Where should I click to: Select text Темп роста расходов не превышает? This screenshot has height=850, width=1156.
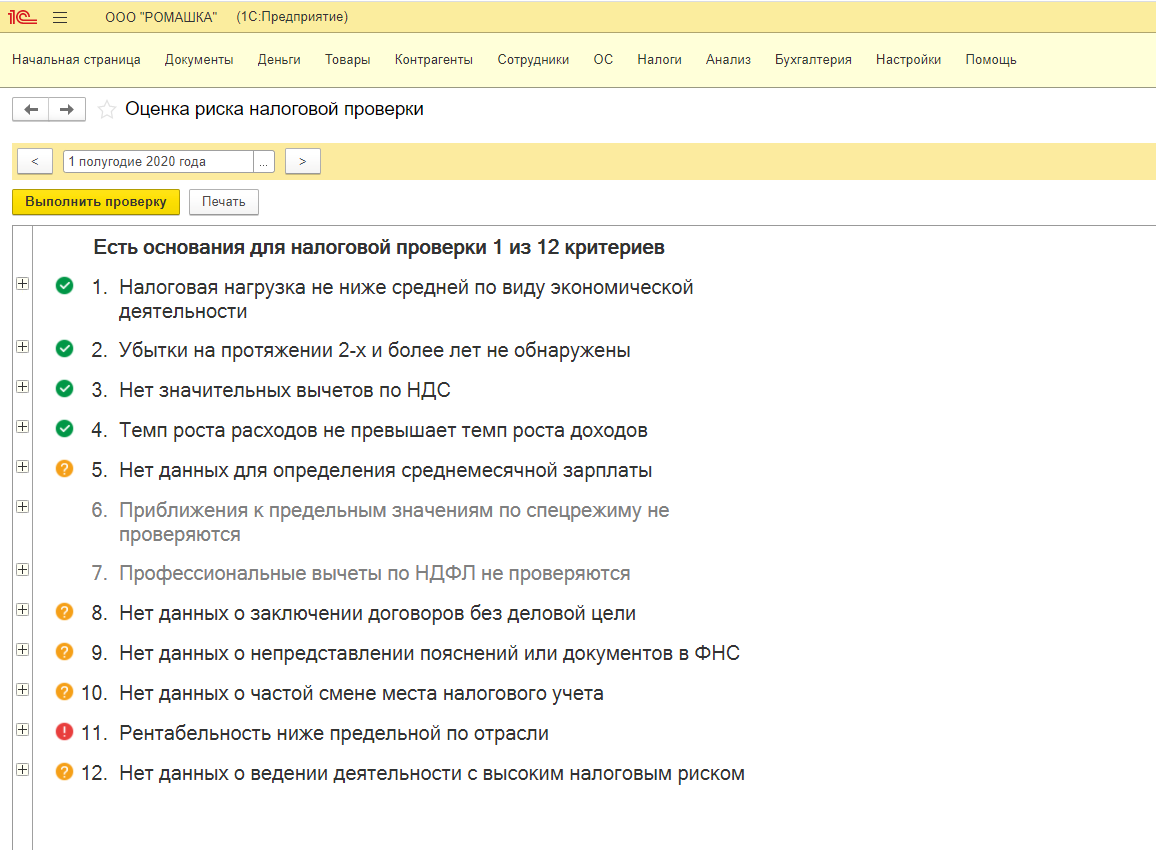point(288,431)
